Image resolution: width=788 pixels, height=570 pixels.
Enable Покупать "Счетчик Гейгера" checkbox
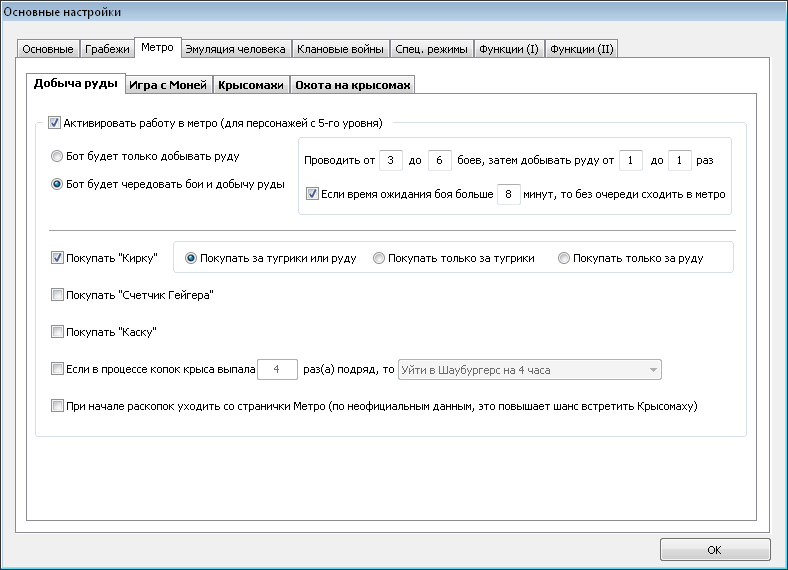[x=57, y=295]
